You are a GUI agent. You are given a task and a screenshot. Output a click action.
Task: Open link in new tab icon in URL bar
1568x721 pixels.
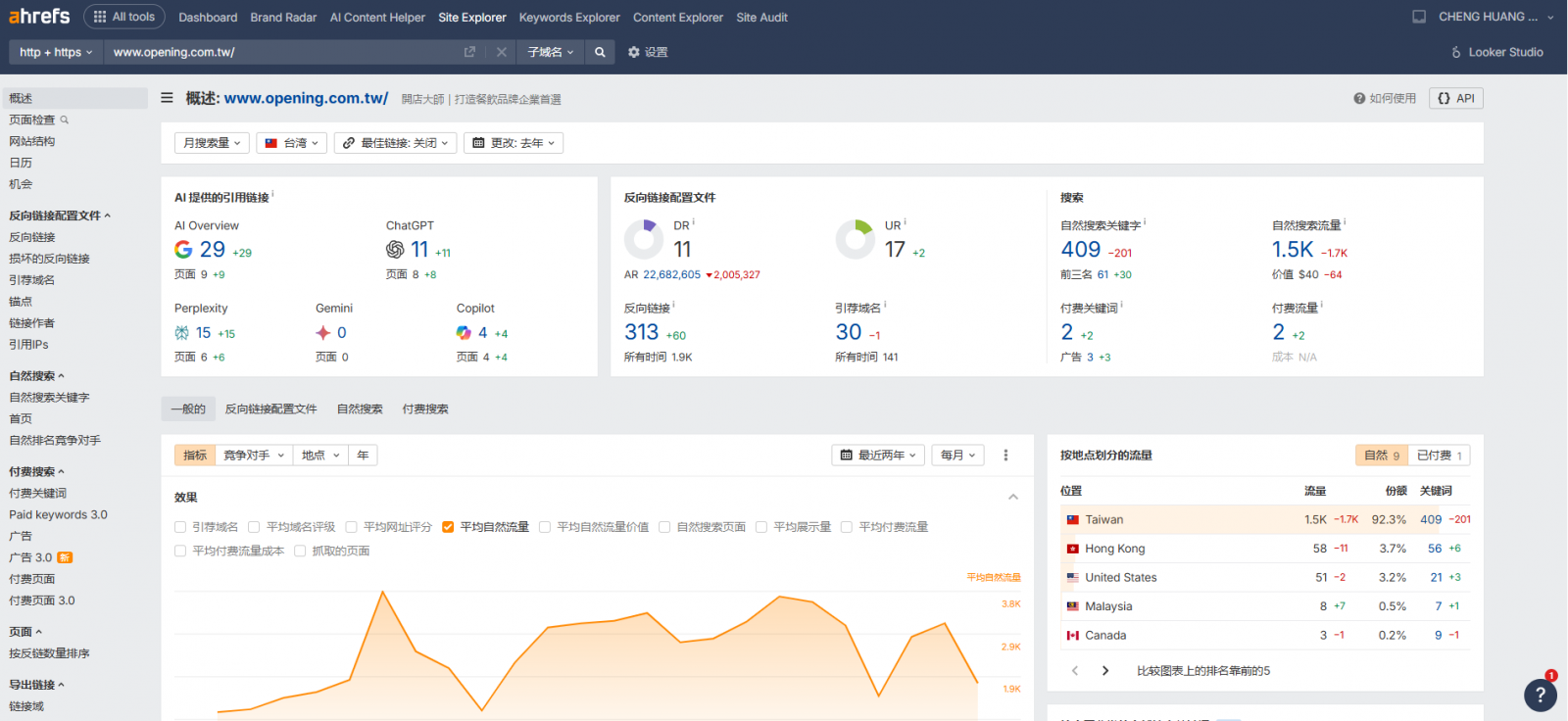click(469, 52)
